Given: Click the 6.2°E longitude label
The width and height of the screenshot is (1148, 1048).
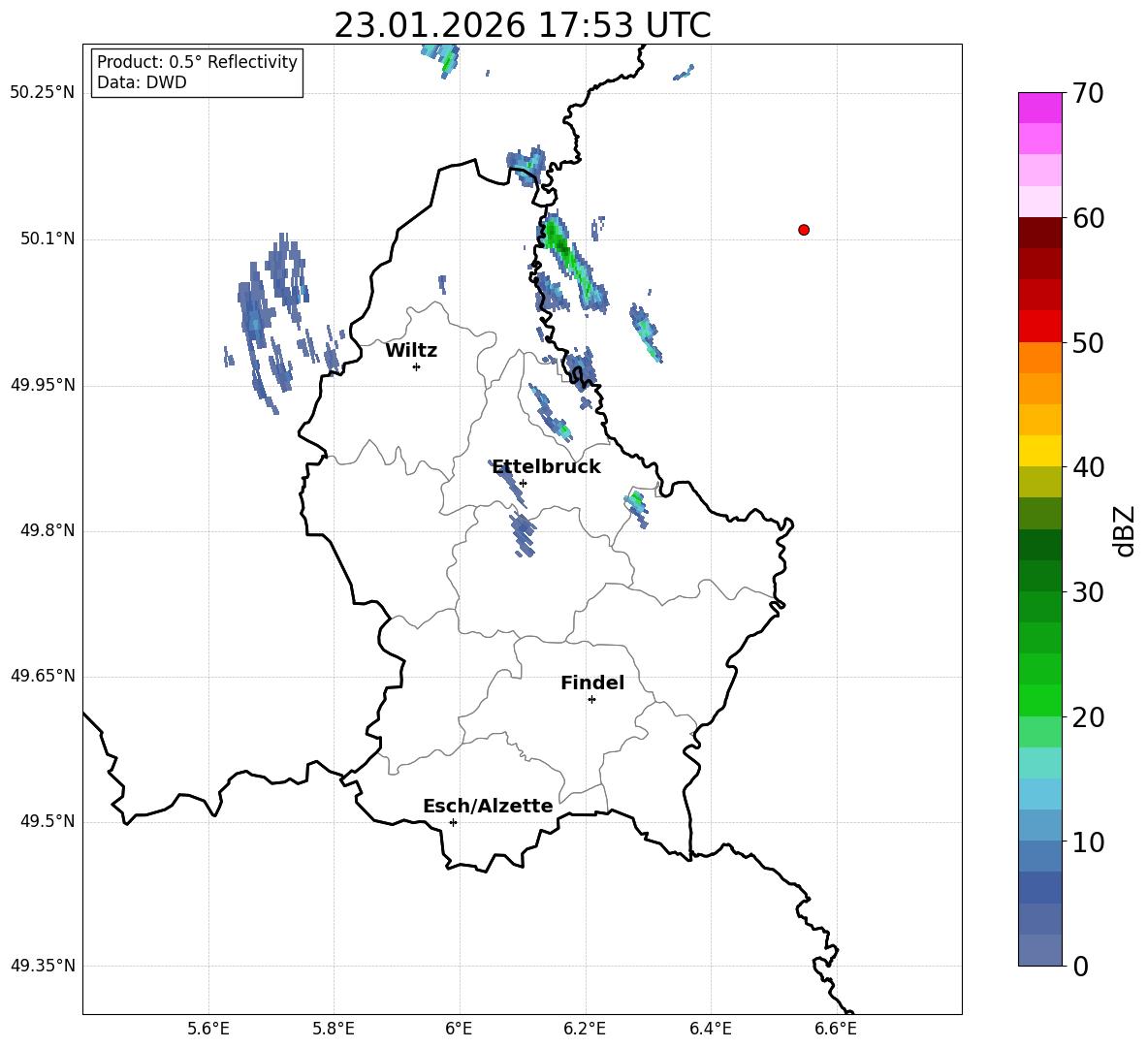Looking at the screenshot, I should coord(585,1029).
